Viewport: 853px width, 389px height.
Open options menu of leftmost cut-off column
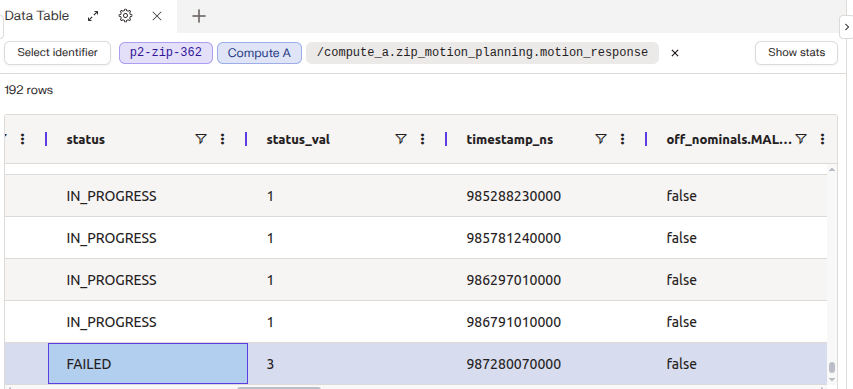[x=22, y=139]
